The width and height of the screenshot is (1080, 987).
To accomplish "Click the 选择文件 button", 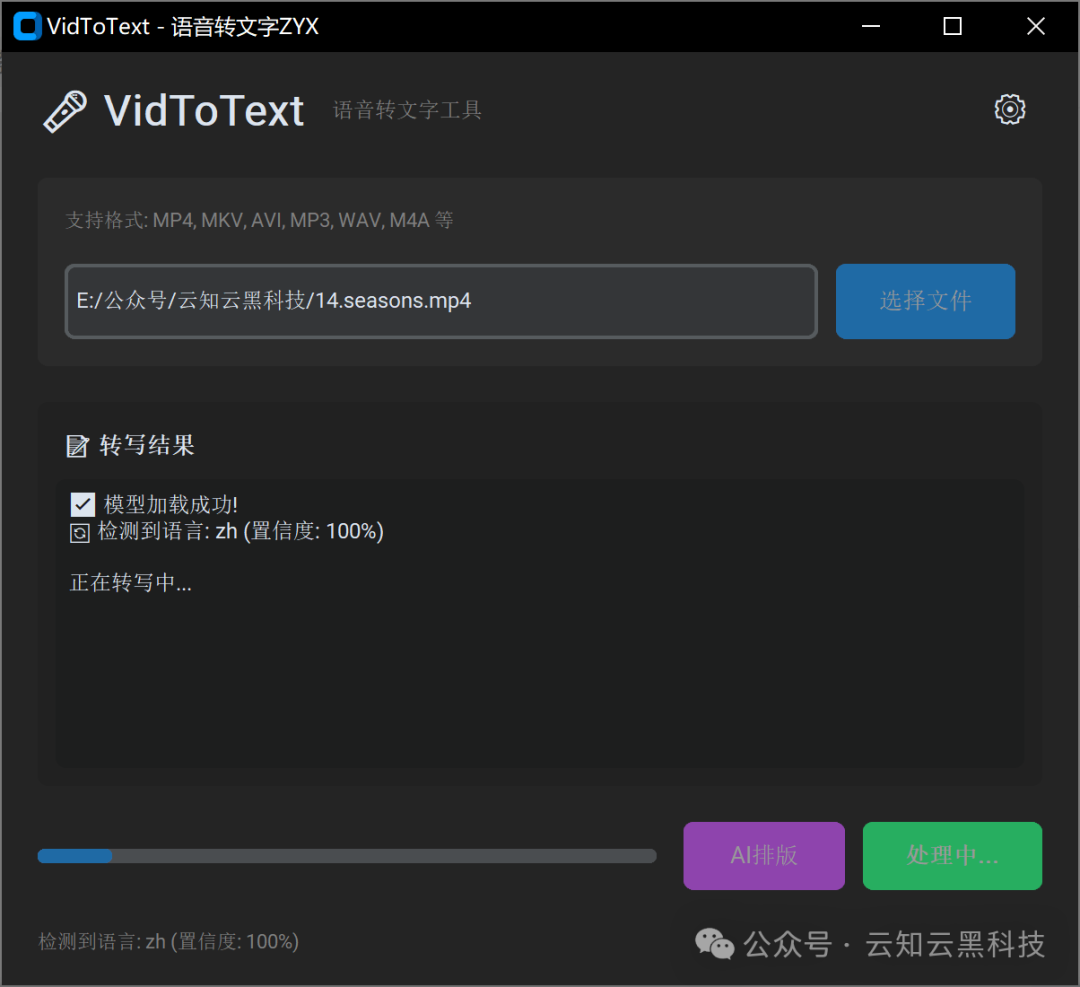I will click(925, 301).
